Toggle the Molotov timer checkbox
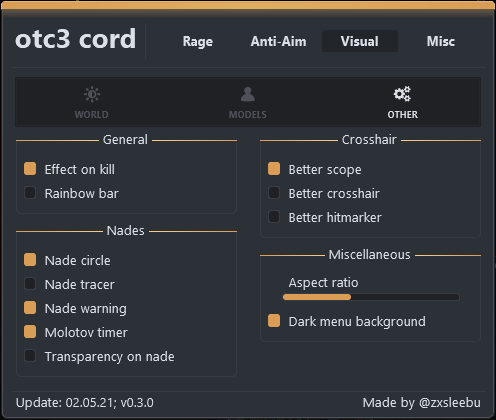 point(30,332)
